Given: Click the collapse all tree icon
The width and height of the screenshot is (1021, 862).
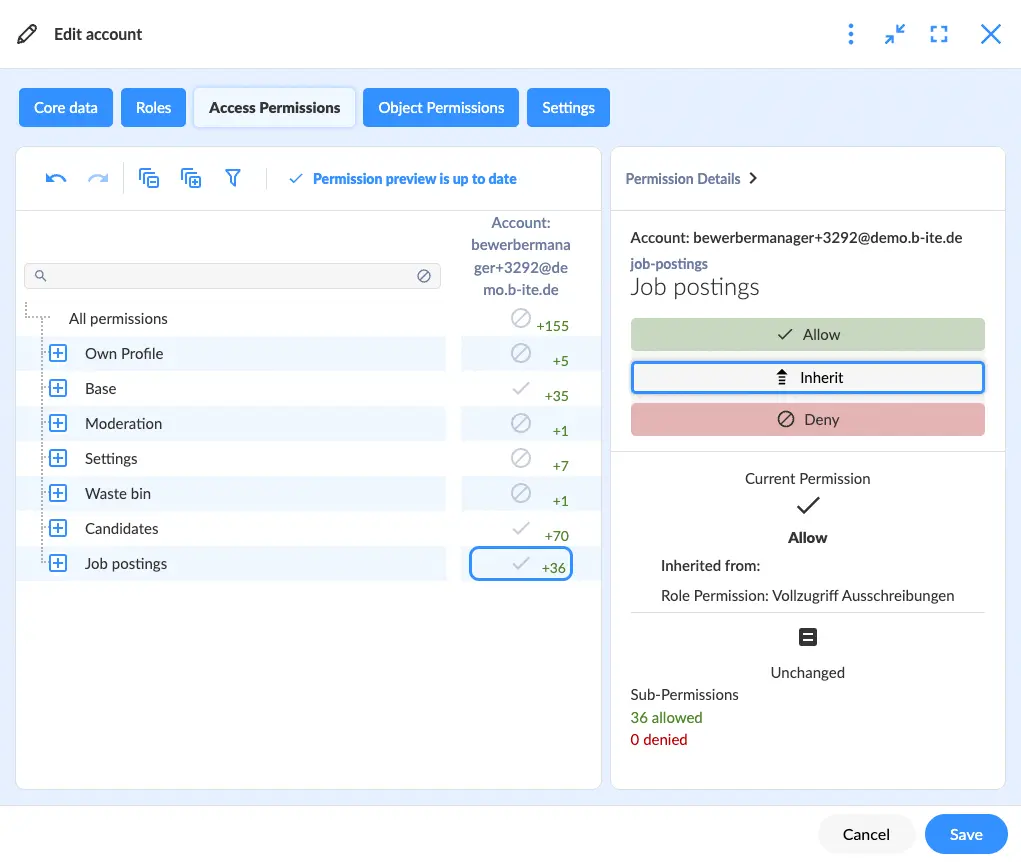Looking at the screenshot, I should pyautogui.click(x=148, y=178).
